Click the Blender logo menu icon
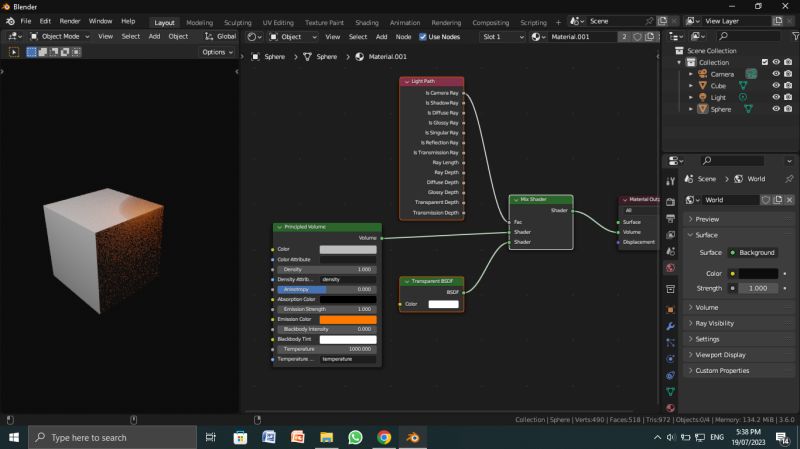Image resolution: width=800 pixels, height=449 pixels. tap(10, 21)
